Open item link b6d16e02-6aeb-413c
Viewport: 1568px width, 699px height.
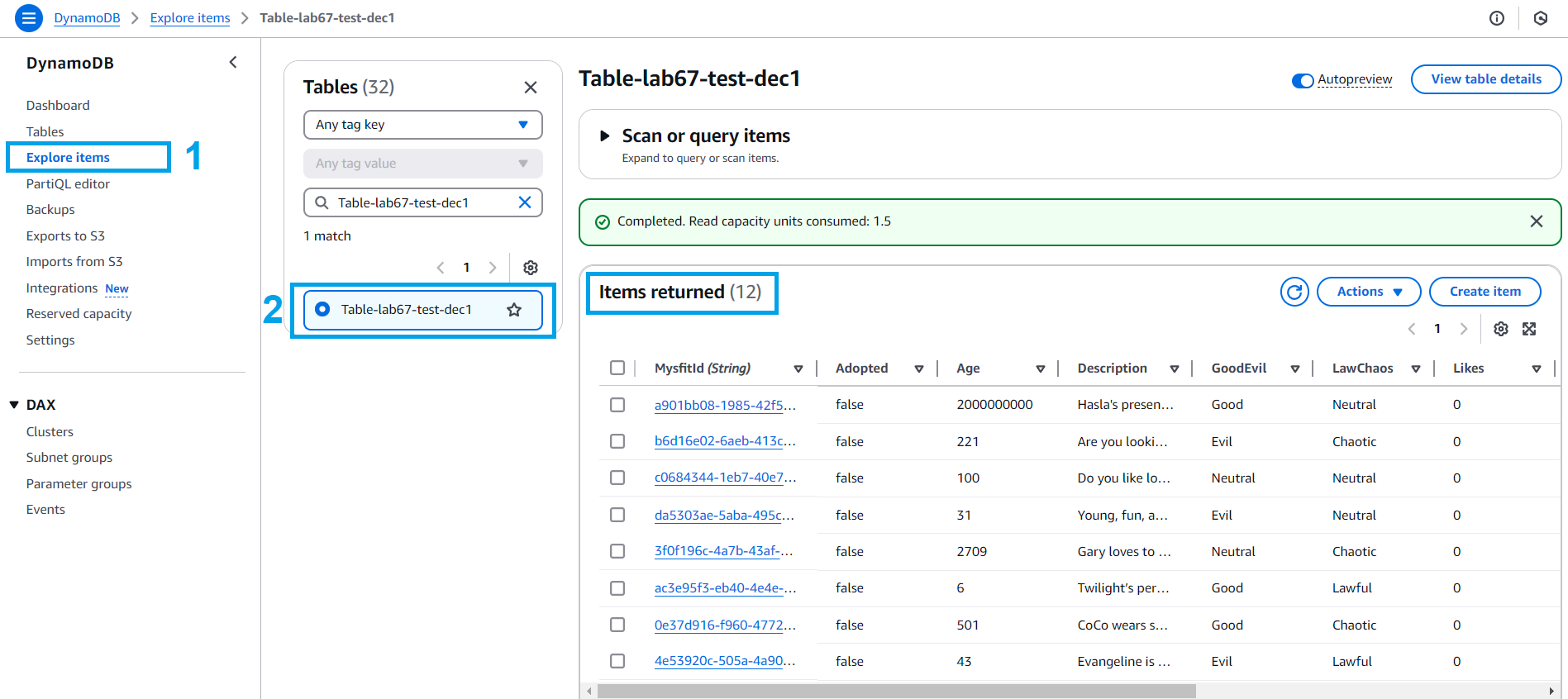pos(725,441)
